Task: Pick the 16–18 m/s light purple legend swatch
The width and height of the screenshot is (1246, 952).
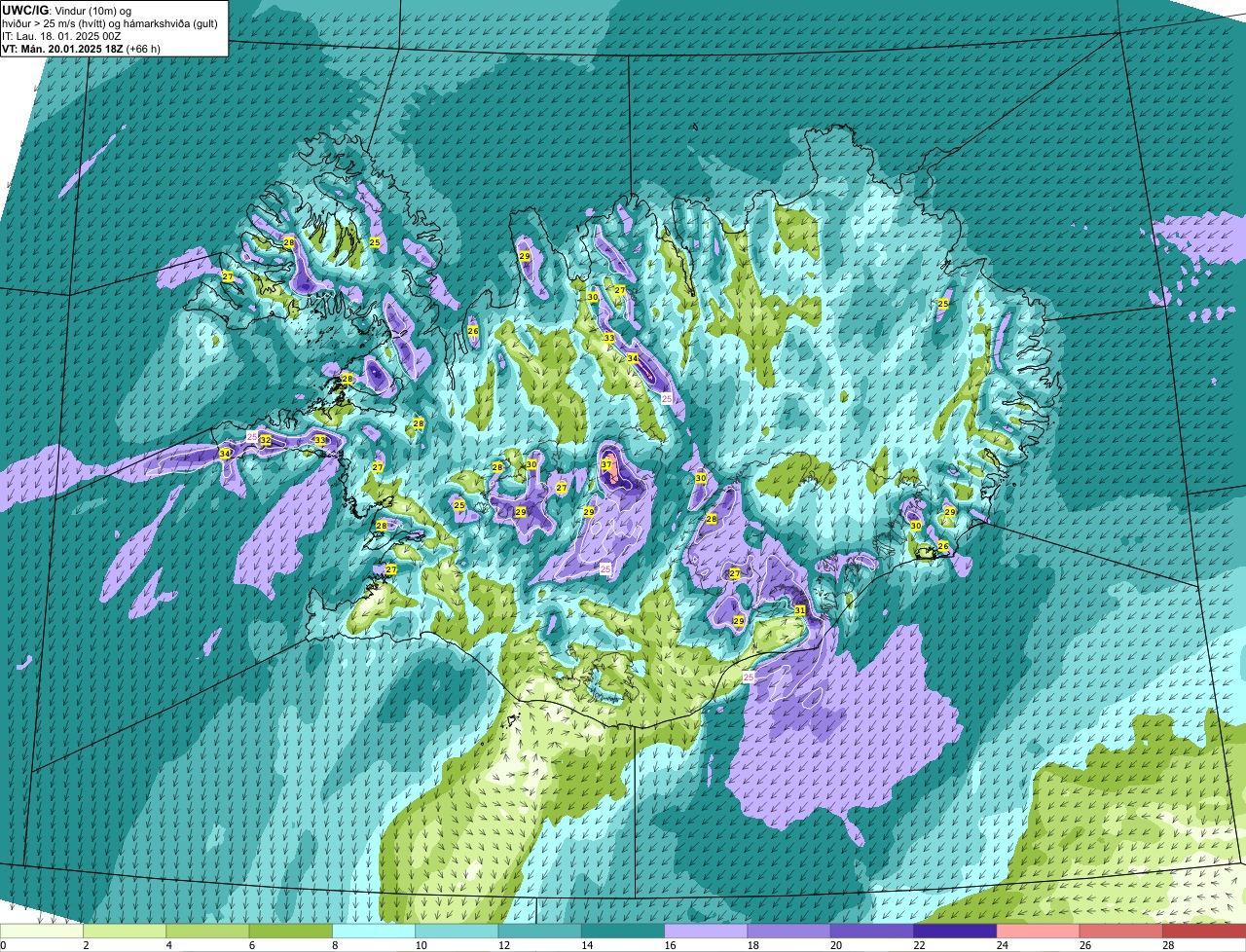Action: 706,931
